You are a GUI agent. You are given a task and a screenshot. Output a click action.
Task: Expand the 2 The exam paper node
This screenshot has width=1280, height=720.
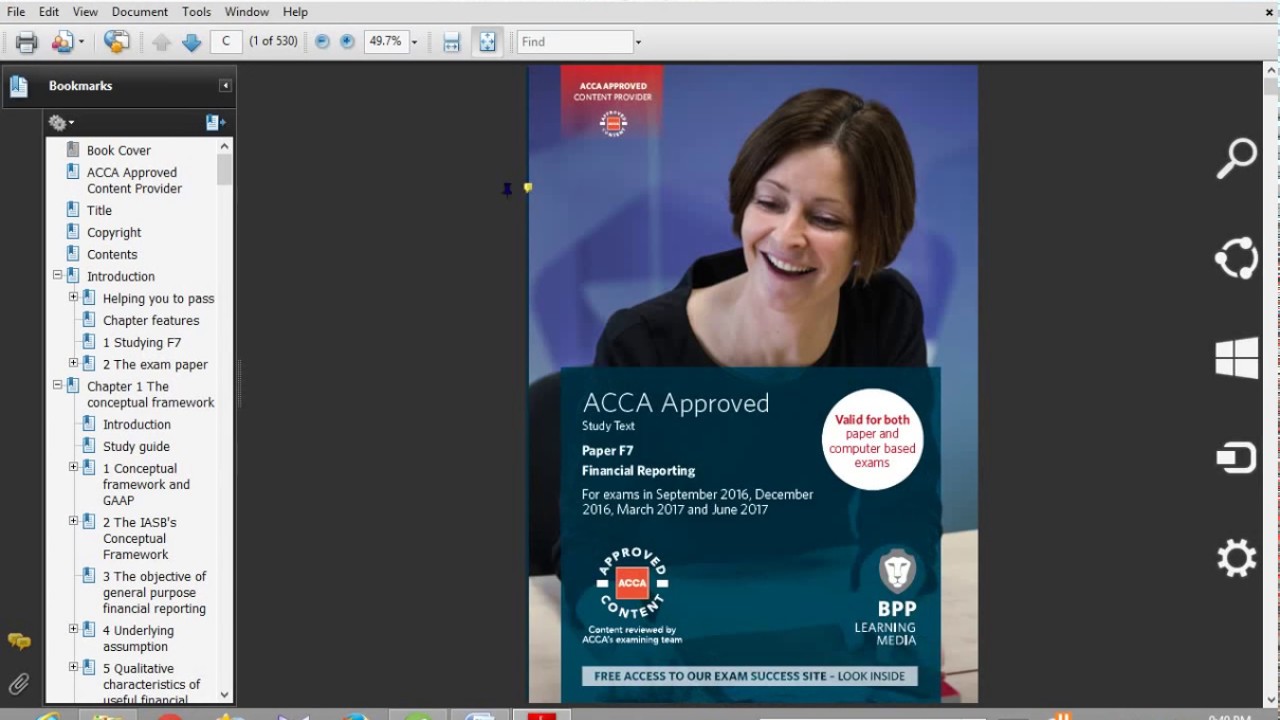[73, 363]
